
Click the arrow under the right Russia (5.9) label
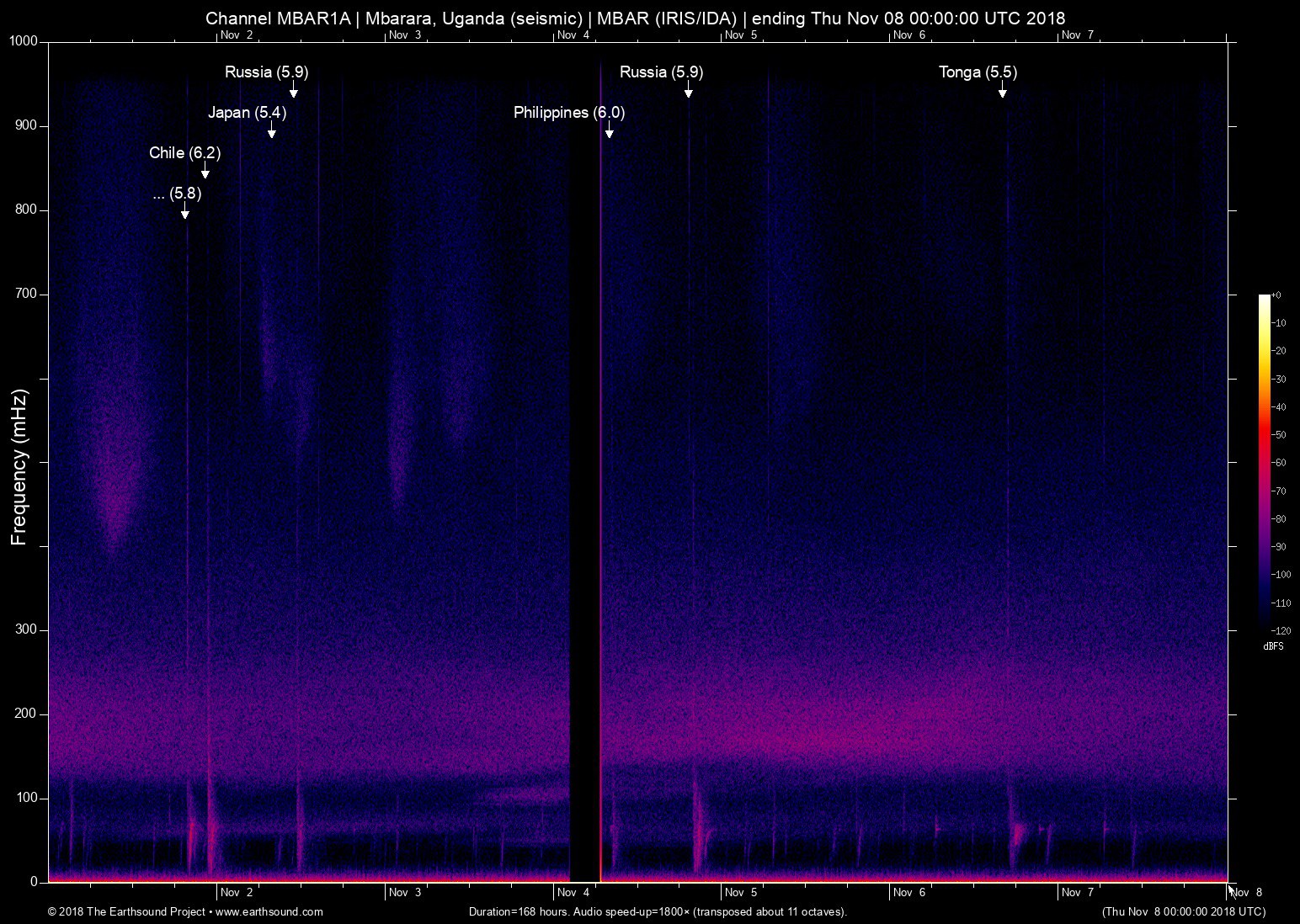coord(688,90)
